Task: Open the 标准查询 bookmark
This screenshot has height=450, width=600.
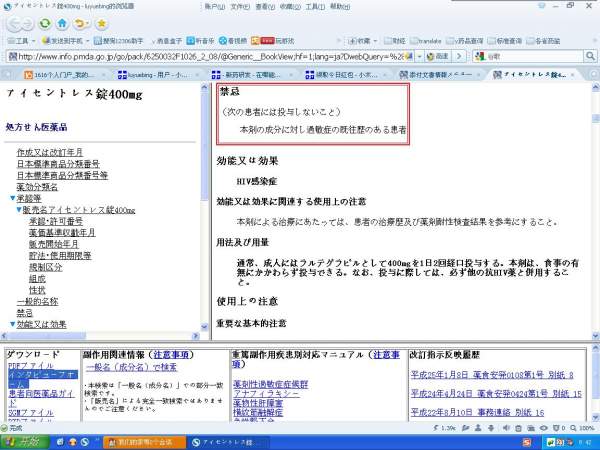Action: [505, 41]
